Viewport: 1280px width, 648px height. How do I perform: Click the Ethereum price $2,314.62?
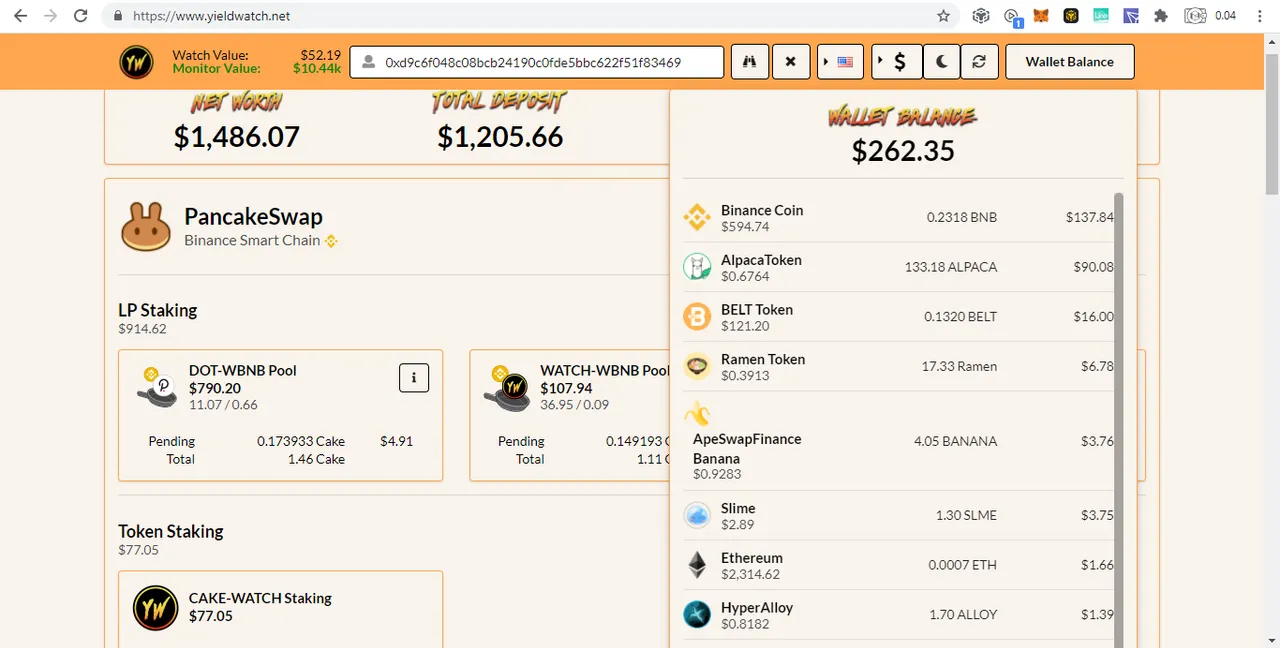pos(751,574)
